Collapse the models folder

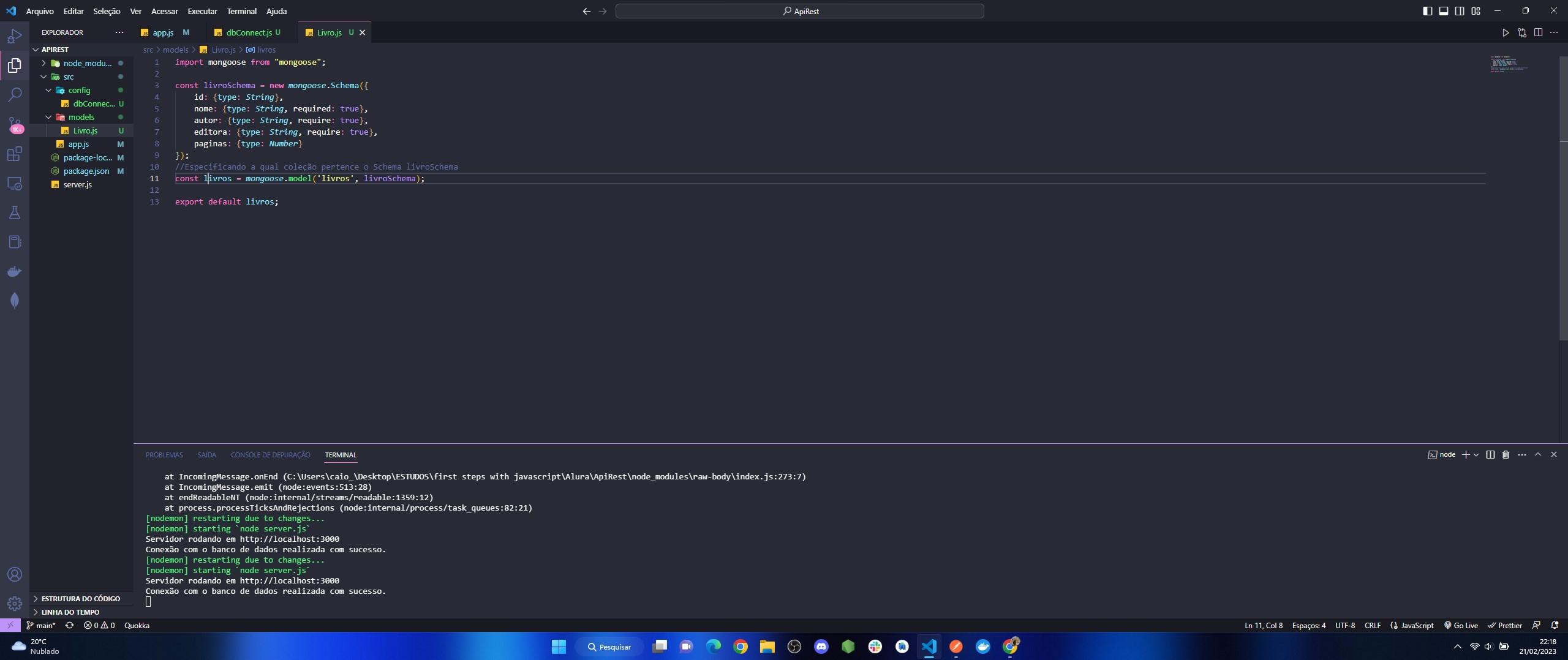[48, 117]
